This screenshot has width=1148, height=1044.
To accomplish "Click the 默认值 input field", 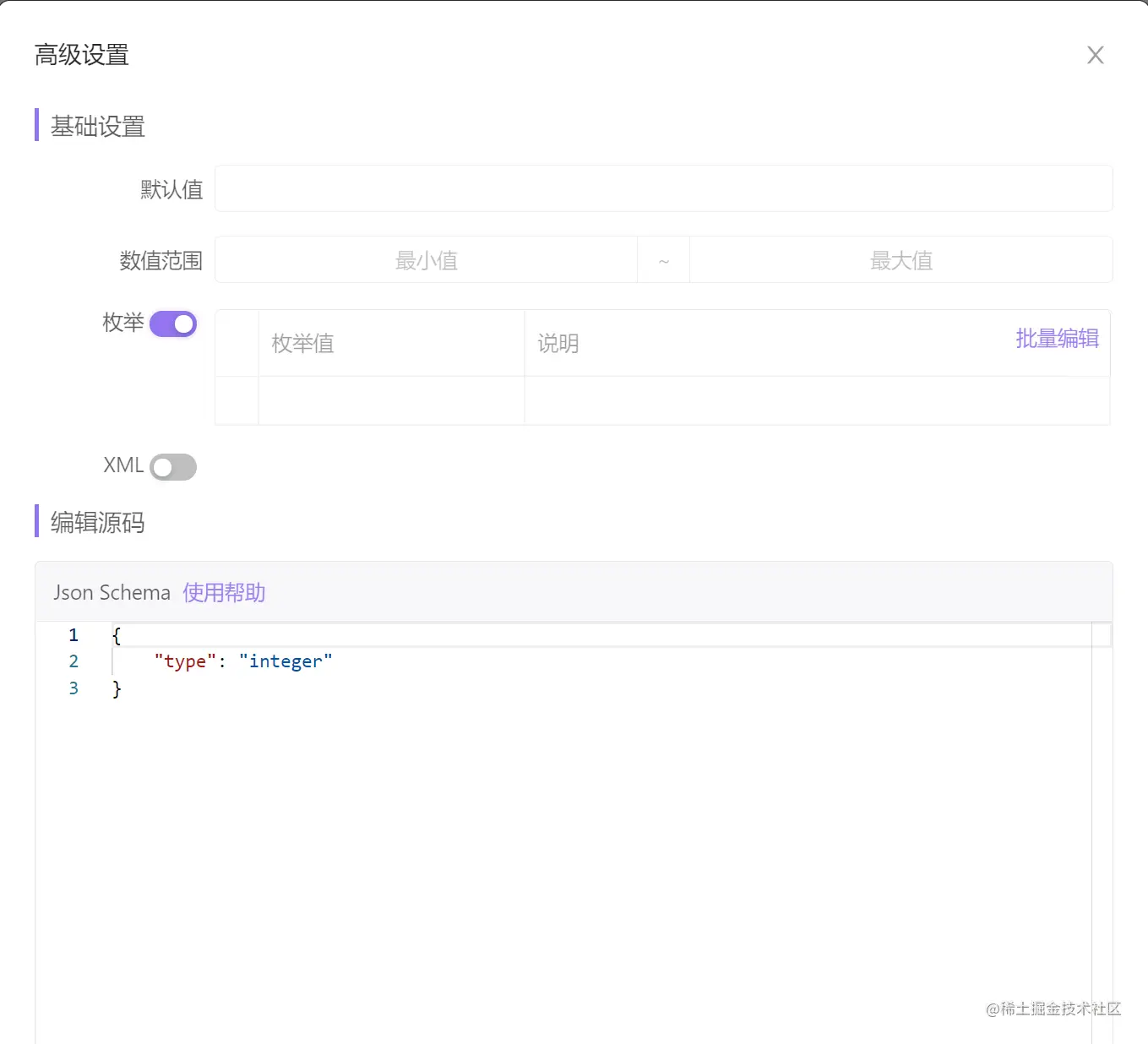I will coord(663,188).
